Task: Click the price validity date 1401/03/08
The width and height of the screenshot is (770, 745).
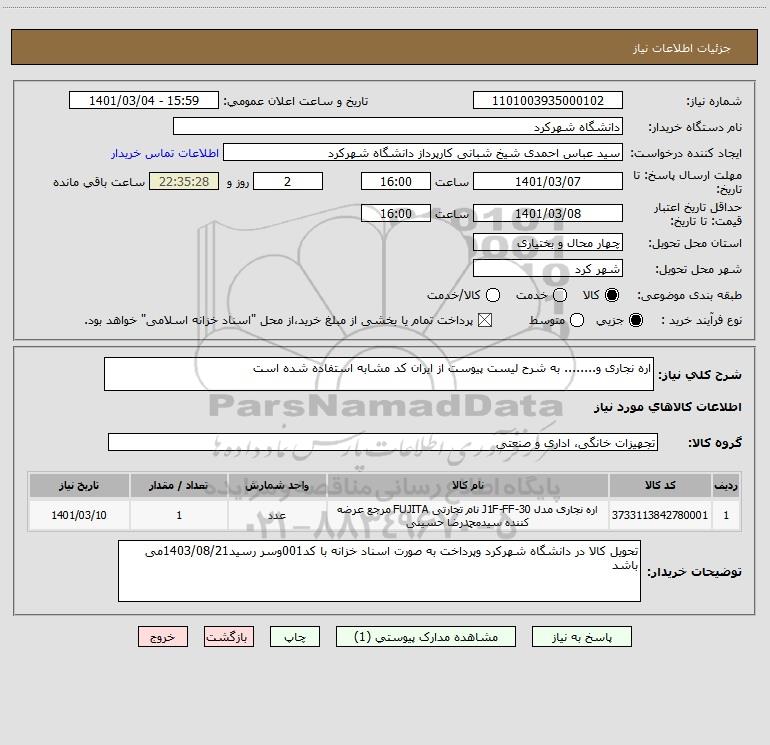Action: click(x=548, y=214)
